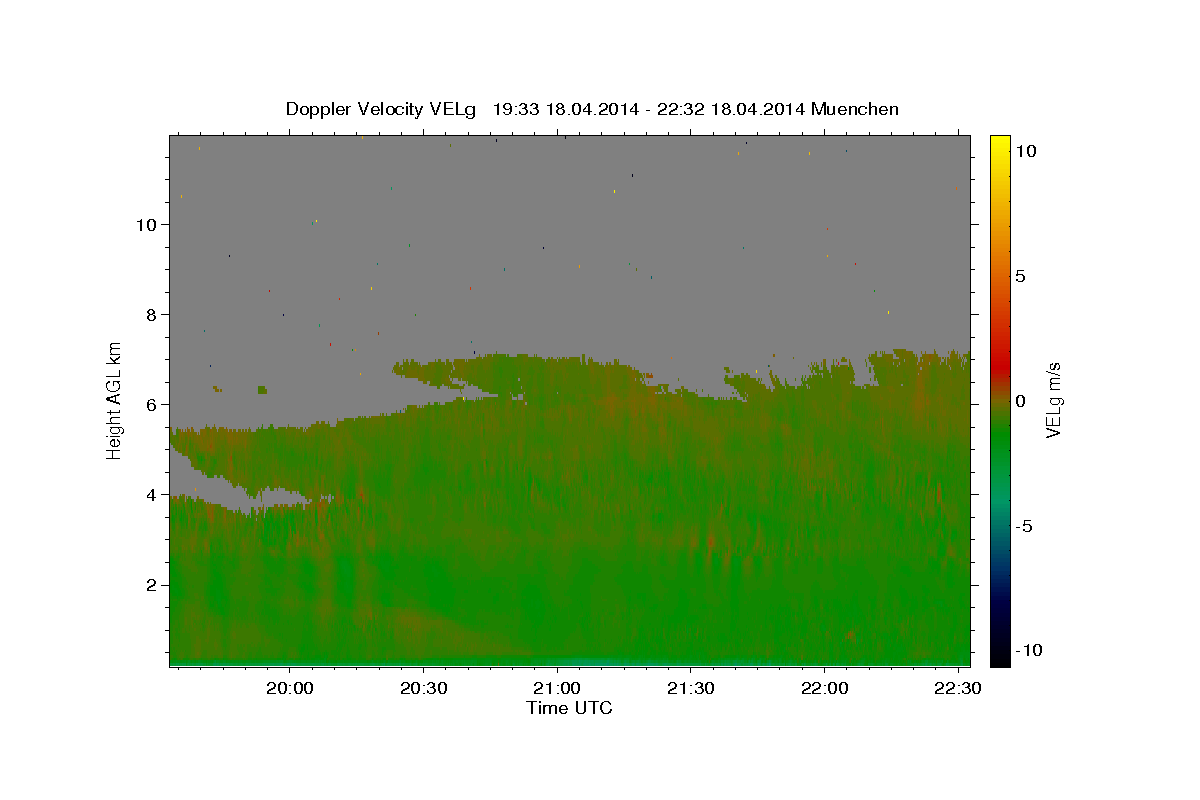This screenshot has width=1200, height=800.
Task: Click the colorbar label -5
Action: pyautogui.click(x=1024, y=526)
